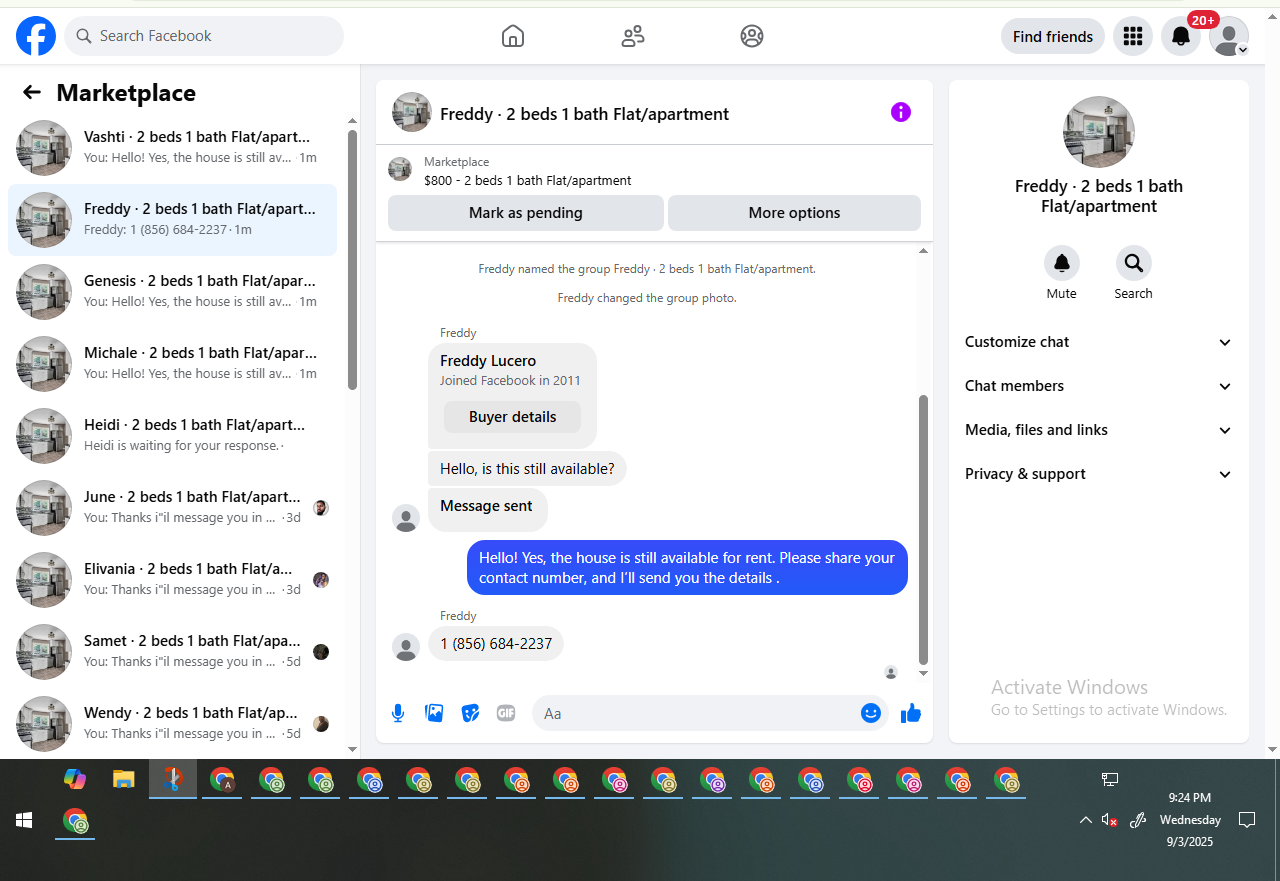Screen dimensions: 1280x881
Task: Expand the Customize chat section
Action: (x=1099, y=342)
